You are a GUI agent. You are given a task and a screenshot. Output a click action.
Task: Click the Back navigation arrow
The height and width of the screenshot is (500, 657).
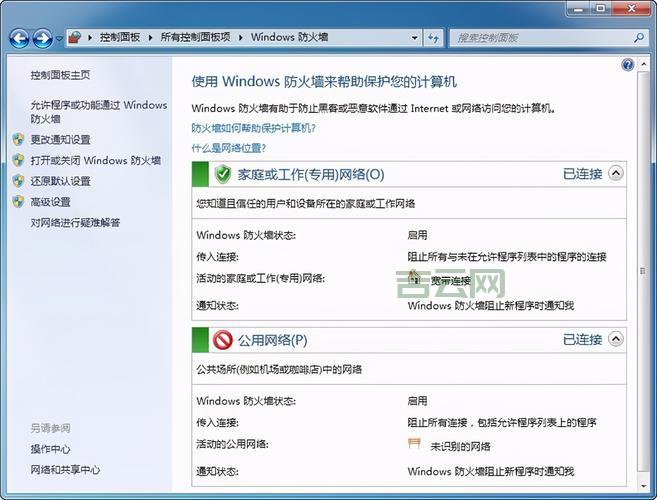(19, 39)
